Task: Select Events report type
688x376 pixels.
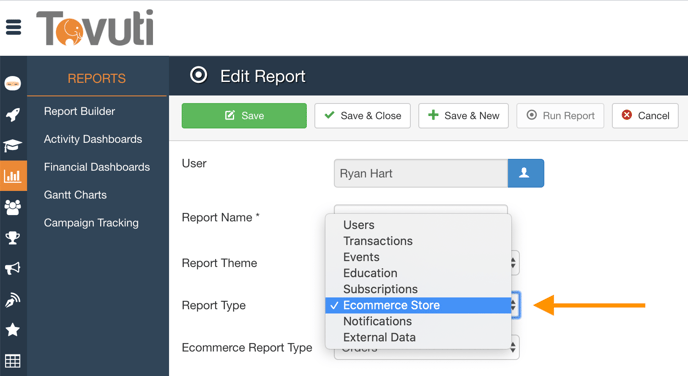Action: (x=418, y=257)
